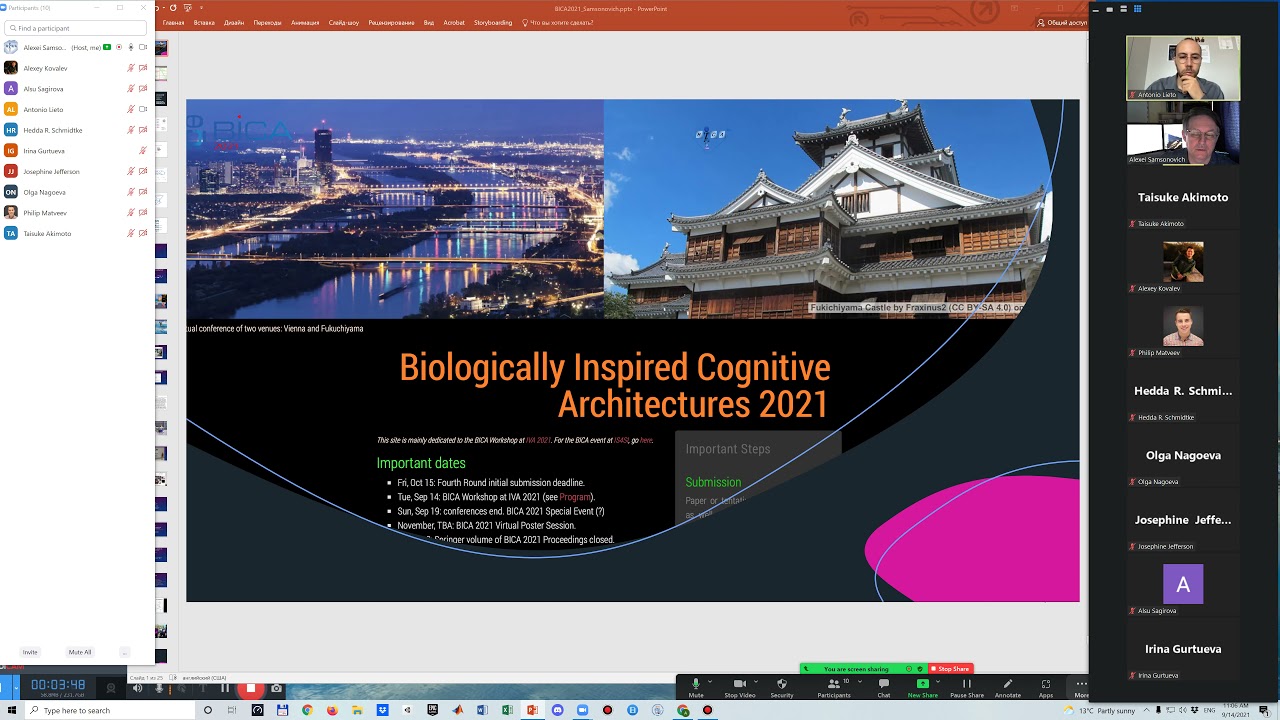
Task: Click PowerPoint icon in Windows taskbar
Action: coord(532,710)
